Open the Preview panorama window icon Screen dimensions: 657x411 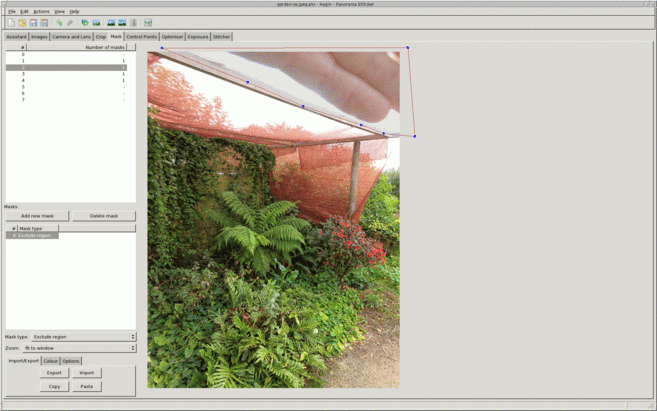click(122, 23)
